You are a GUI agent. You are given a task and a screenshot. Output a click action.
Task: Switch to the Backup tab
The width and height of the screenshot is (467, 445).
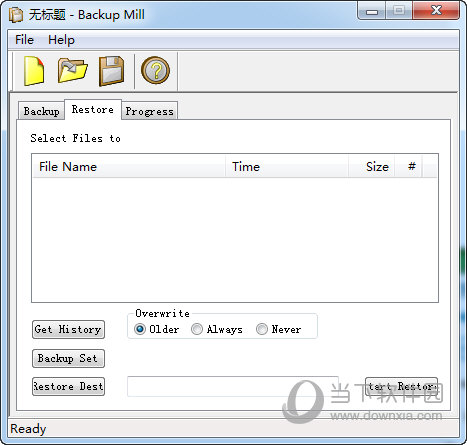pyautogui.click(x=41, y=111)
